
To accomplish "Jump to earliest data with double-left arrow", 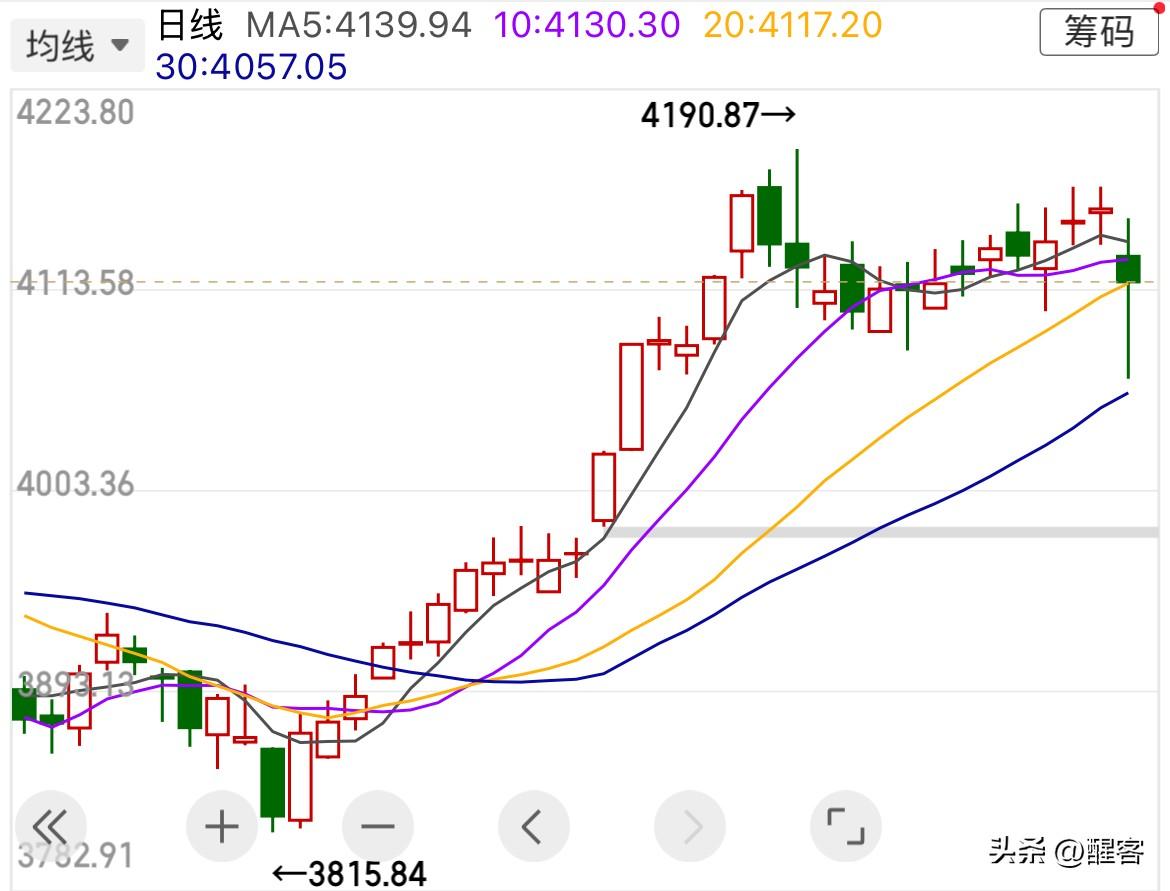I will click(51, 827).
